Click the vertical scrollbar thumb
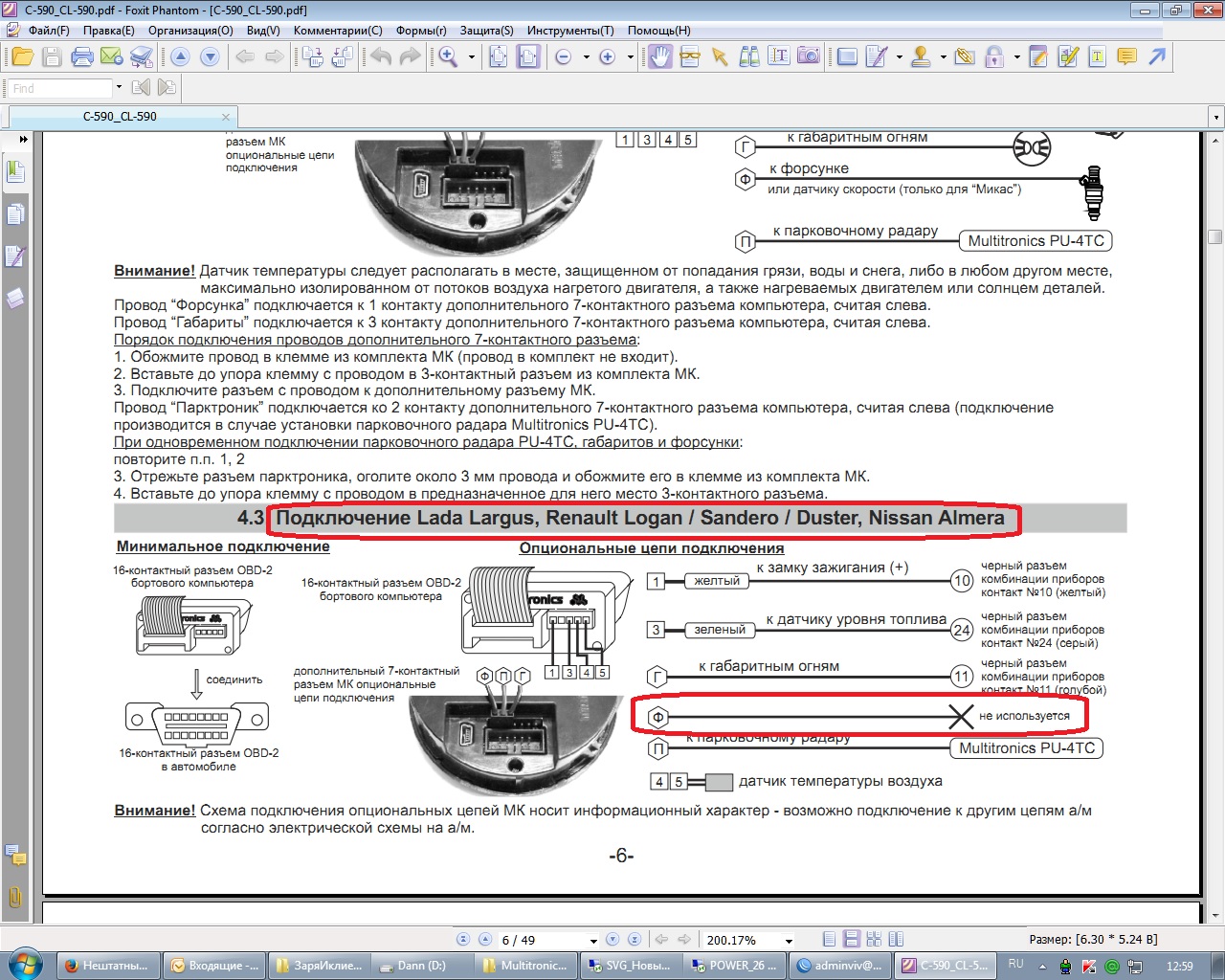The image size is (1225, 980). [1214, 236]
